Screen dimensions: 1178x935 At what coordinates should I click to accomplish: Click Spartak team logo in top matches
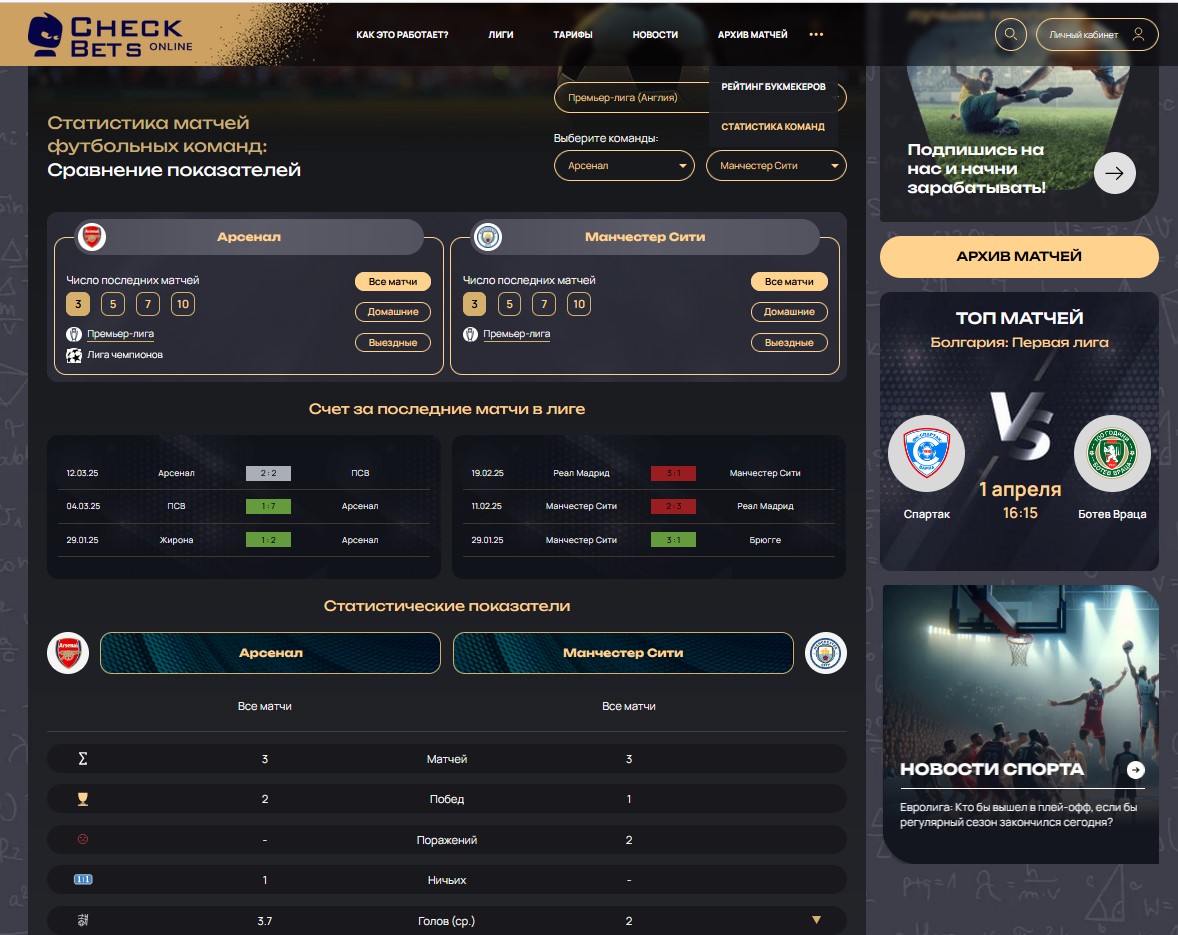926,453
